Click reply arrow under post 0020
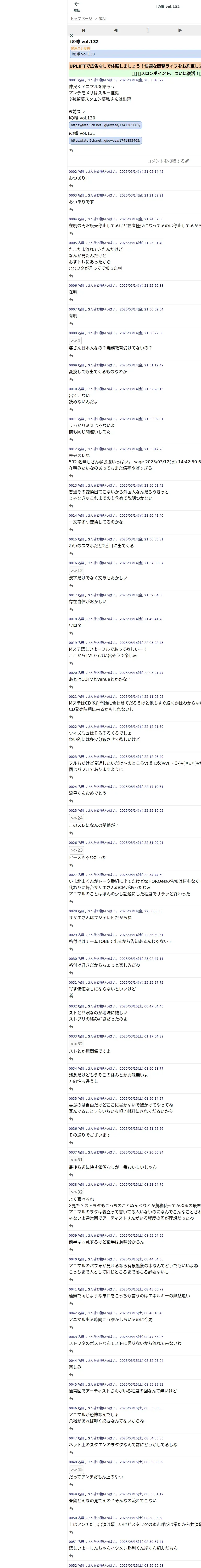 tap(71, 687)
